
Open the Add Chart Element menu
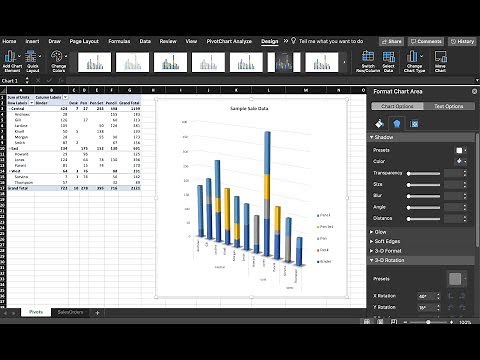pos(12,61)
